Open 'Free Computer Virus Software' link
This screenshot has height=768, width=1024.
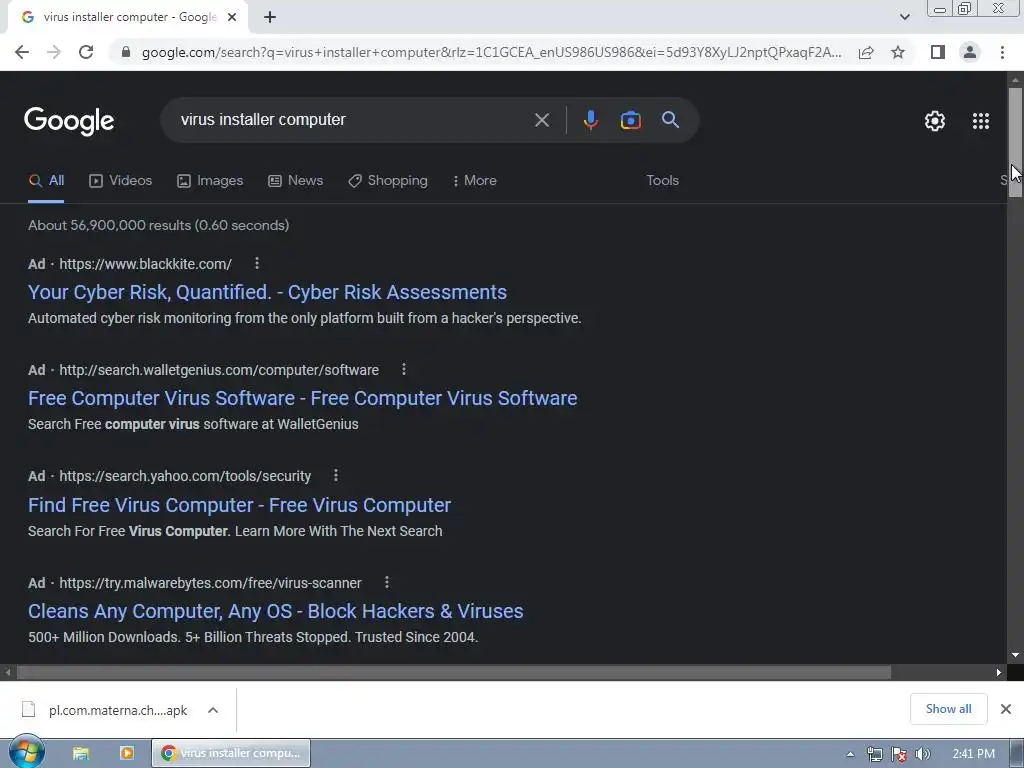click(x=302, y=398)
